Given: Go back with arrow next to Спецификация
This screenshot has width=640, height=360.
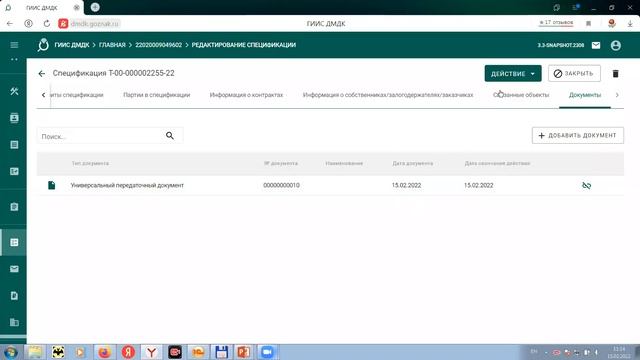Looking at the screenshot, I should [42, 73].
